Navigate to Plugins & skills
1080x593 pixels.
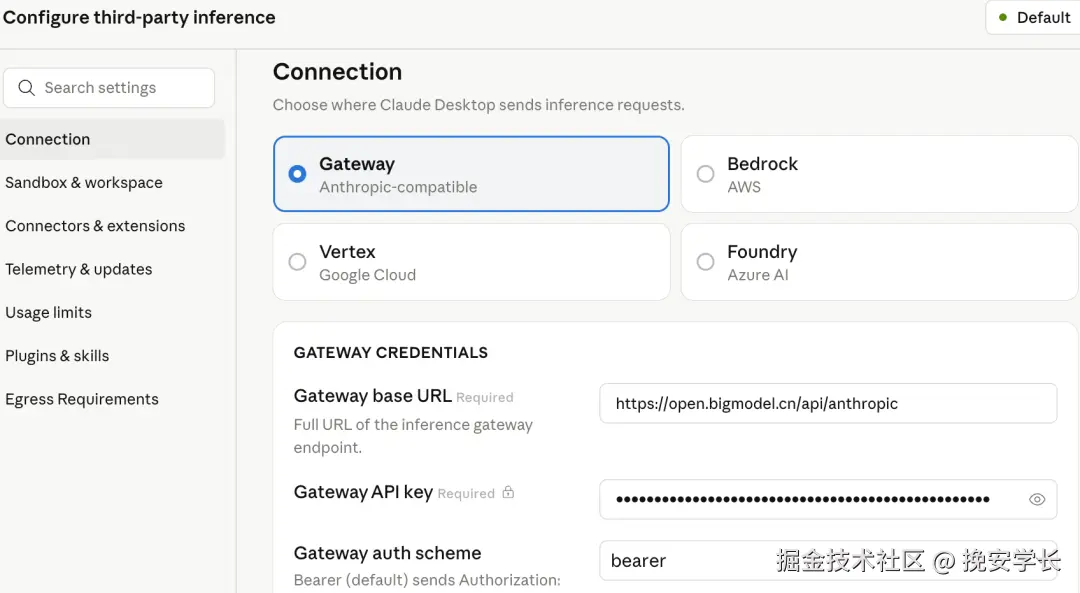coord(57,356)
